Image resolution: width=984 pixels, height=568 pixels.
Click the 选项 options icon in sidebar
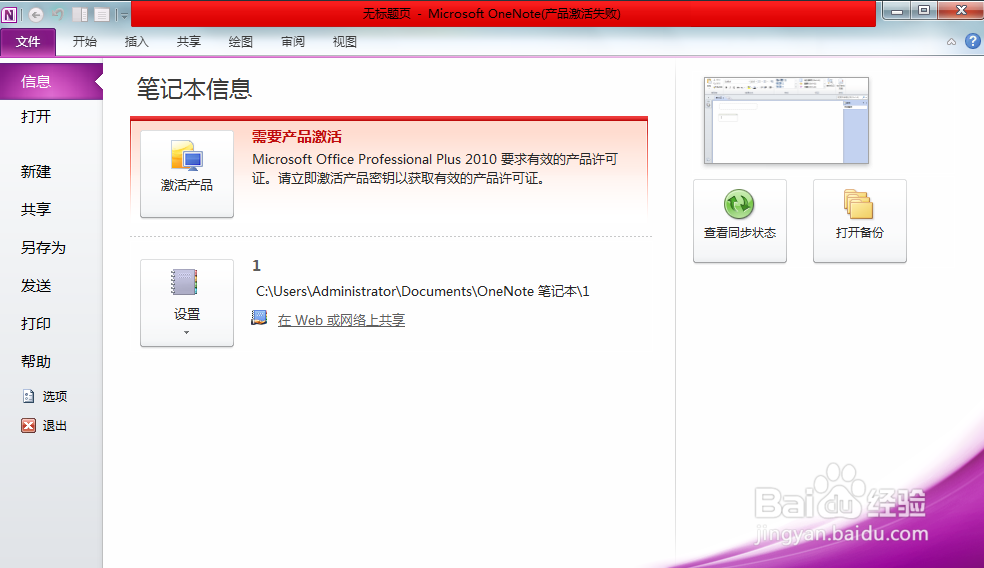(x=28, y=396)
